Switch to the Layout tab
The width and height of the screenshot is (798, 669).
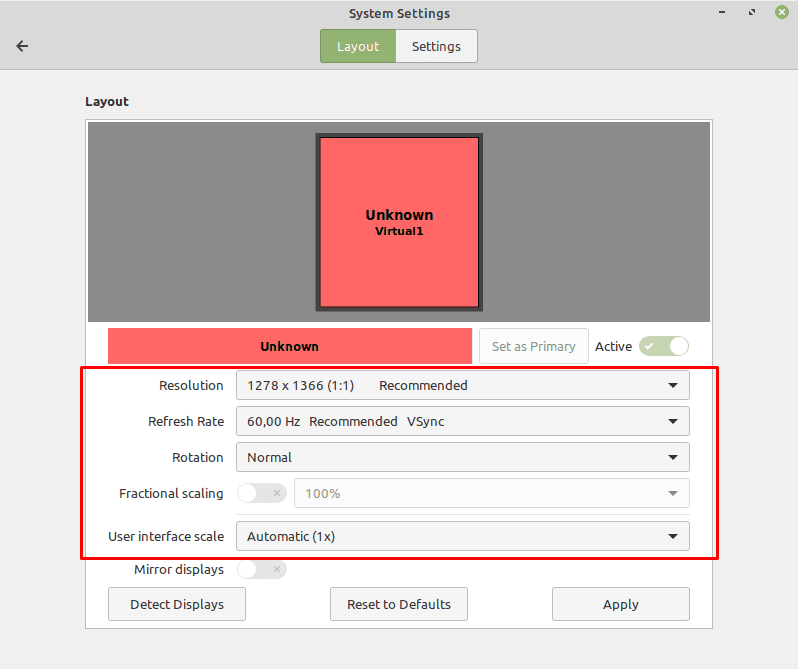pyautogui.click(x=358, y=46)
